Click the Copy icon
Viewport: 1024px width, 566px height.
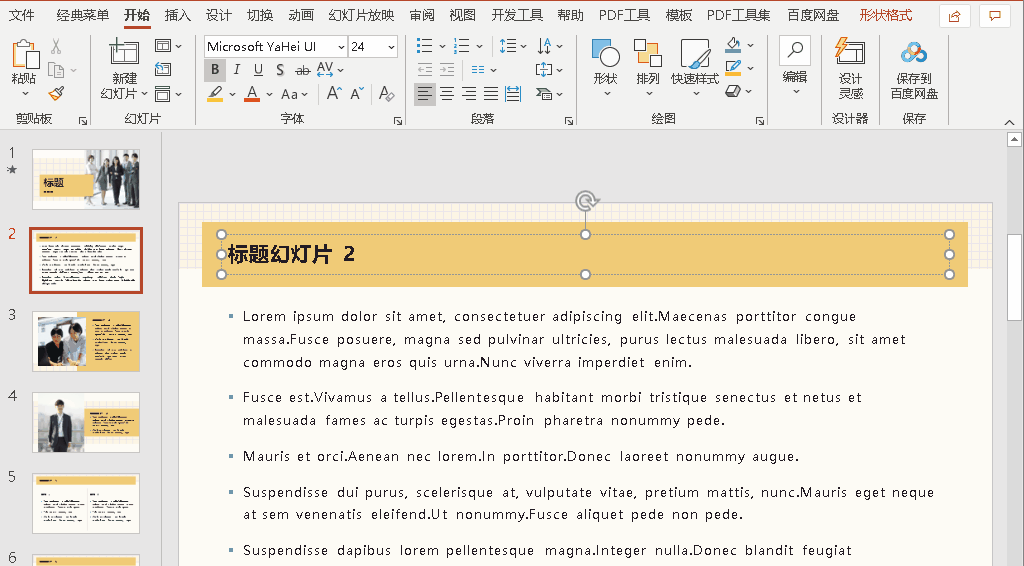tap(56, 69)
